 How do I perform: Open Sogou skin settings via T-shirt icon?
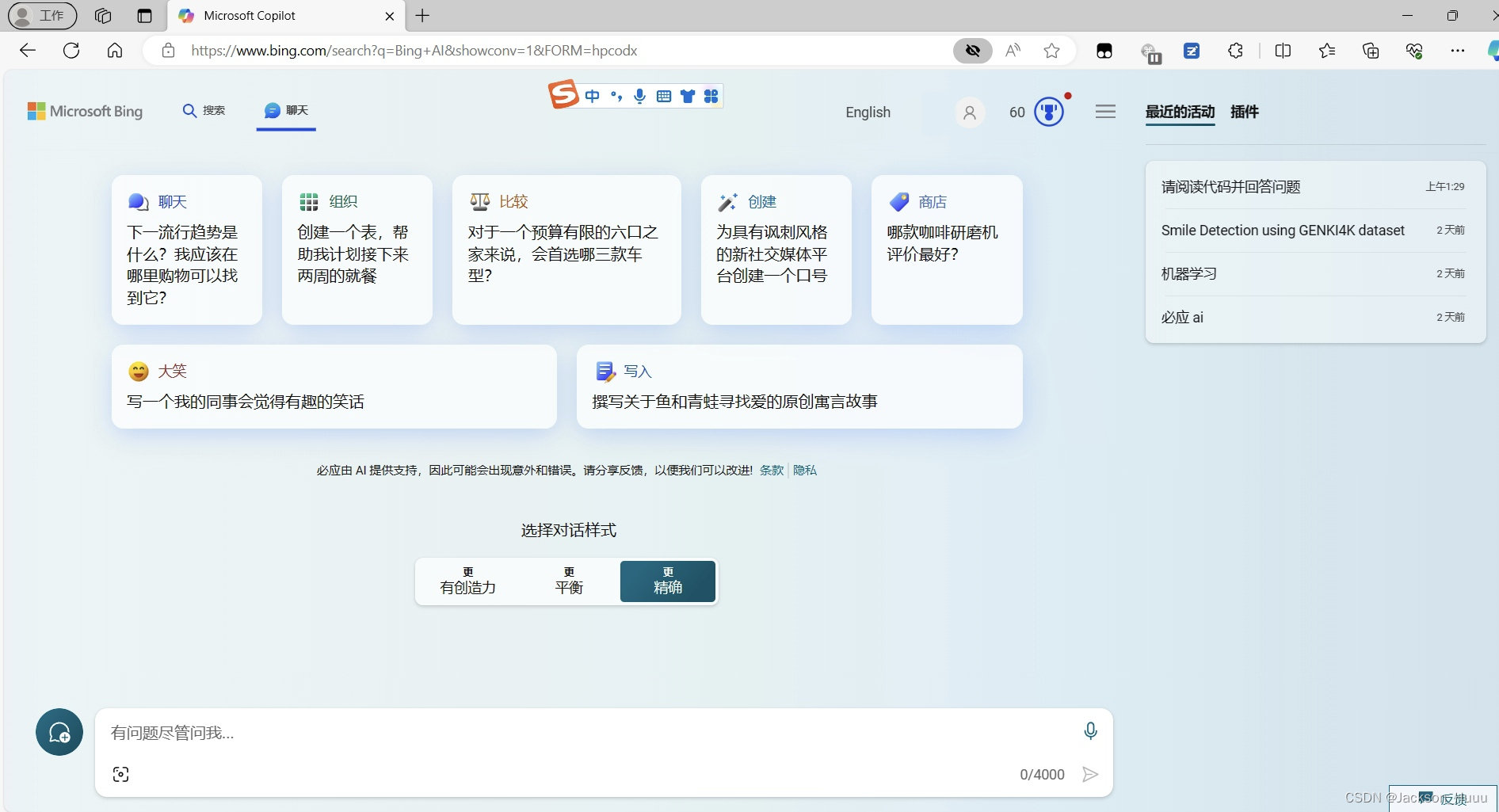coord(688,96)
